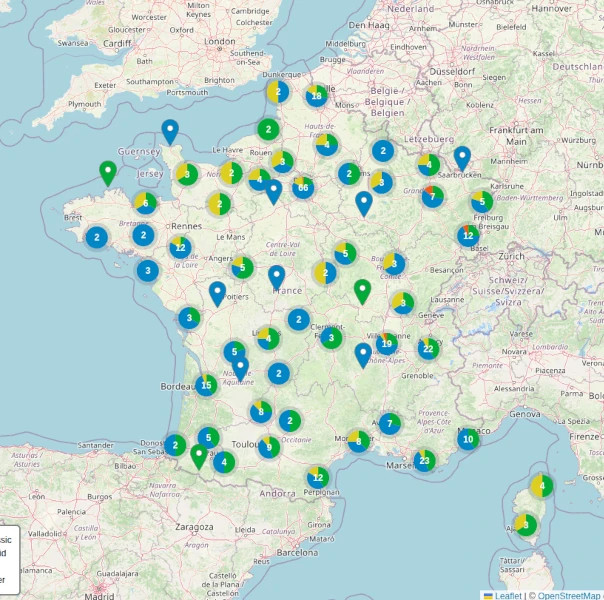Screen dimensions: 604x600
Task: Click the 12 cluster near Perpignan
Action: (x=318, y=477)
